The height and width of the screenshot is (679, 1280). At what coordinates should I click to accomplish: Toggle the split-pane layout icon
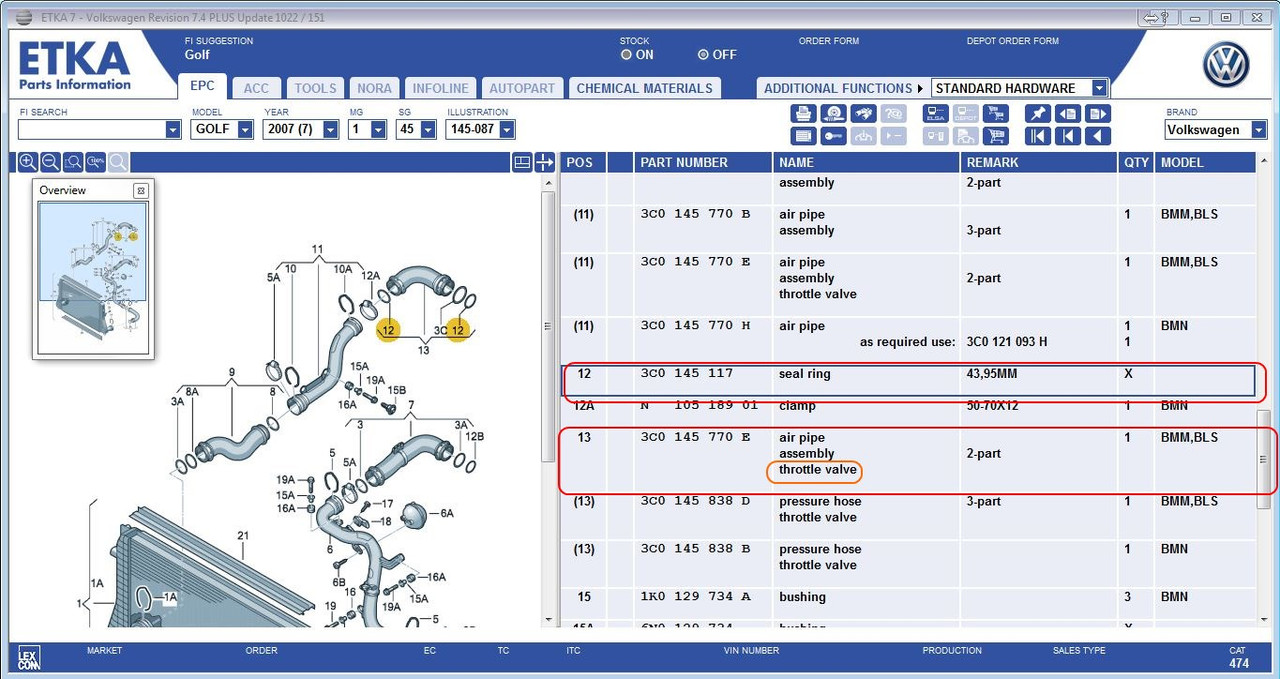522,162
